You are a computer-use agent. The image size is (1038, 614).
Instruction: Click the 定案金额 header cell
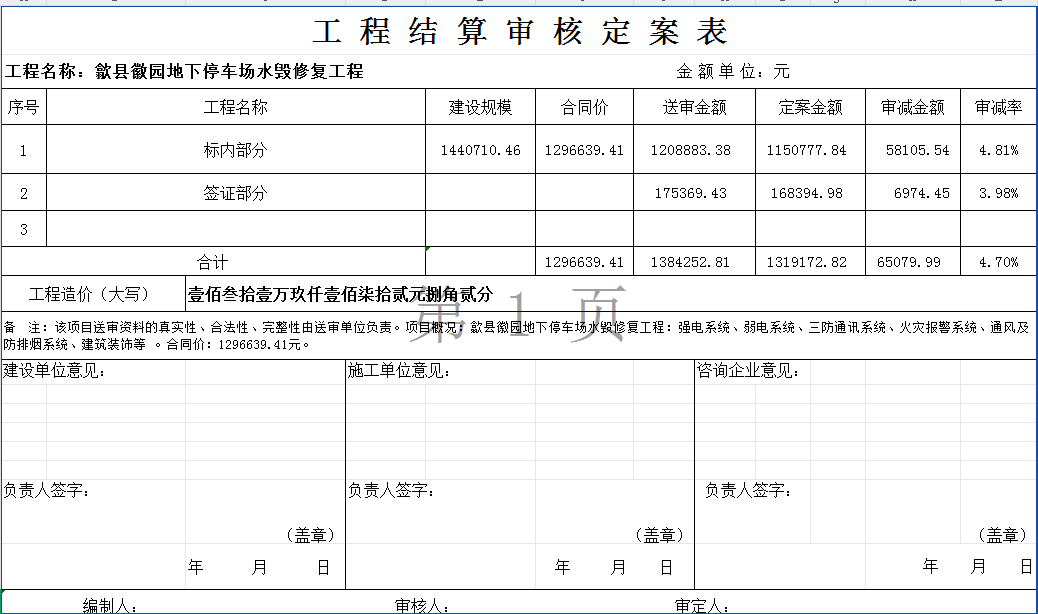click(x=810, y=107)
